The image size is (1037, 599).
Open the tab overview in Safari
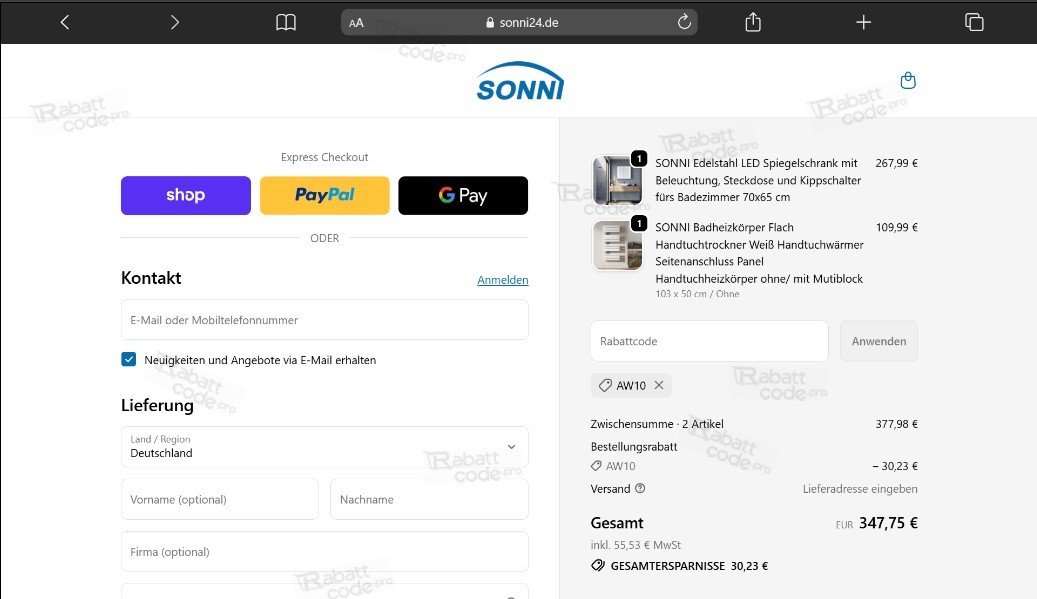(974, 21)
